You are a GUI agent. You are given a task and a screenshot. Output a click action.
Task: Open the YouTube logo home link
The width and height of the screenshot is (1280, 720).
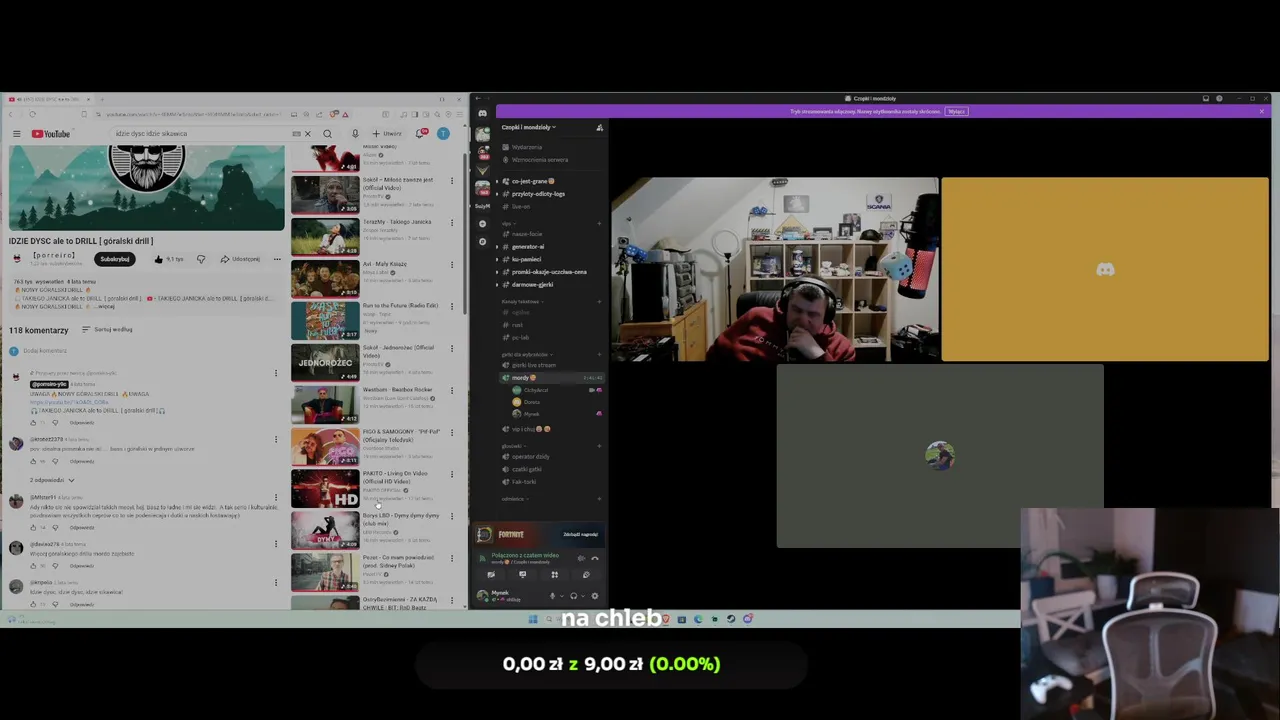[51, 133]
